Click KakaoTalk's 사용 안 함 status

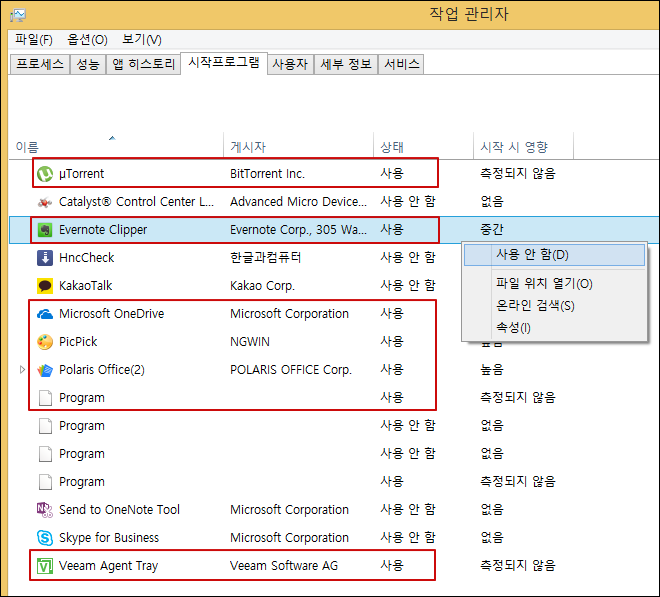pos(407,285)
